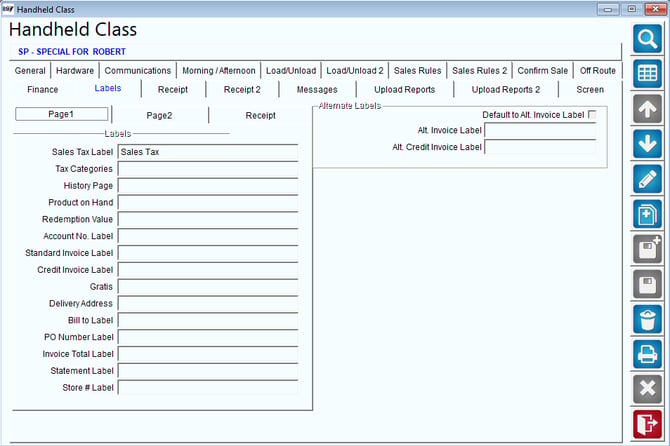The image size is (670, 446).
Task: Select the Morning / Afternoon tab
Action: click(x=218, y=70)
